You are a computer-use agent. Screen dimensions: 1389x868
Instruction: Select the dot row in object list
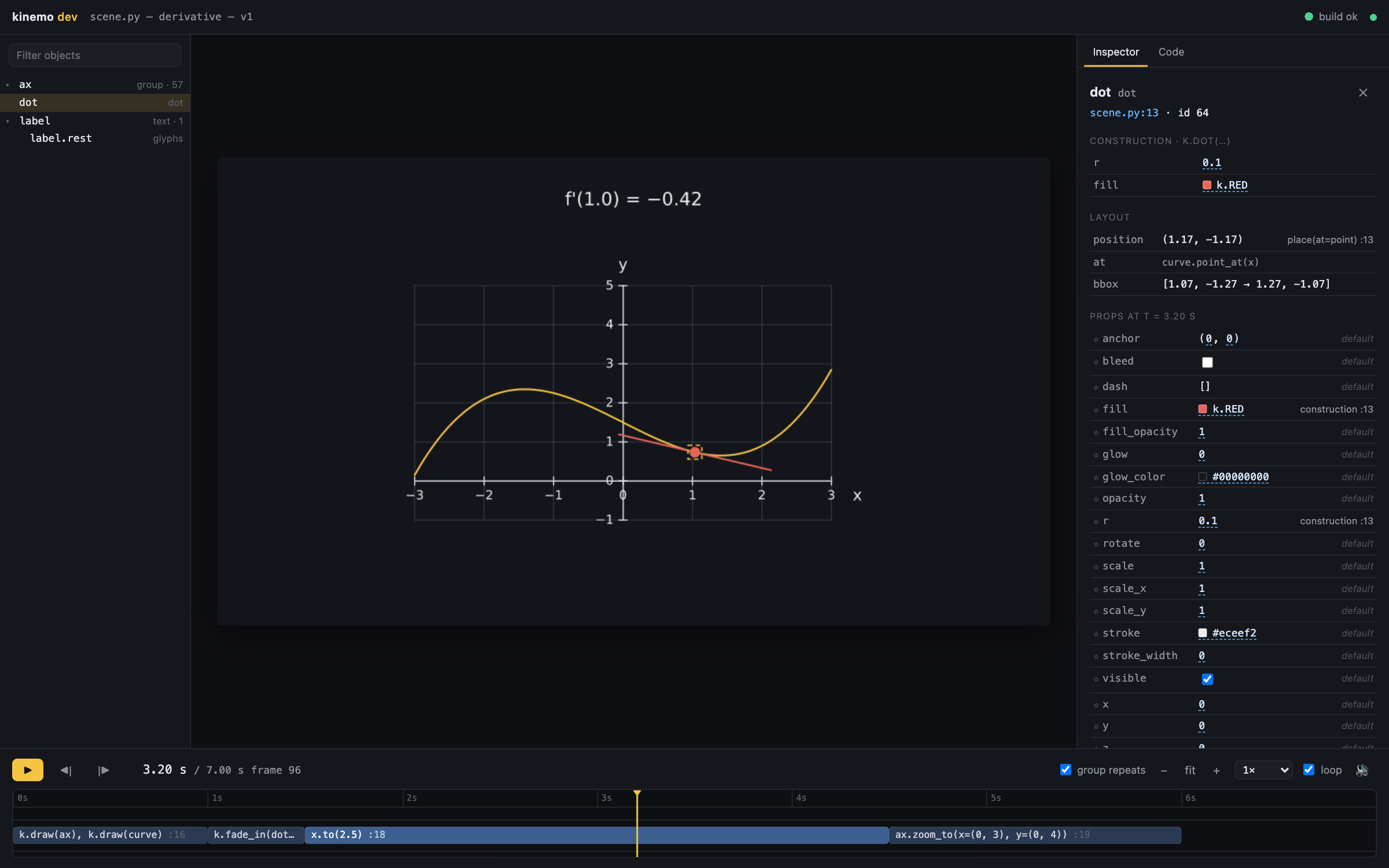[x=95, y=102]
